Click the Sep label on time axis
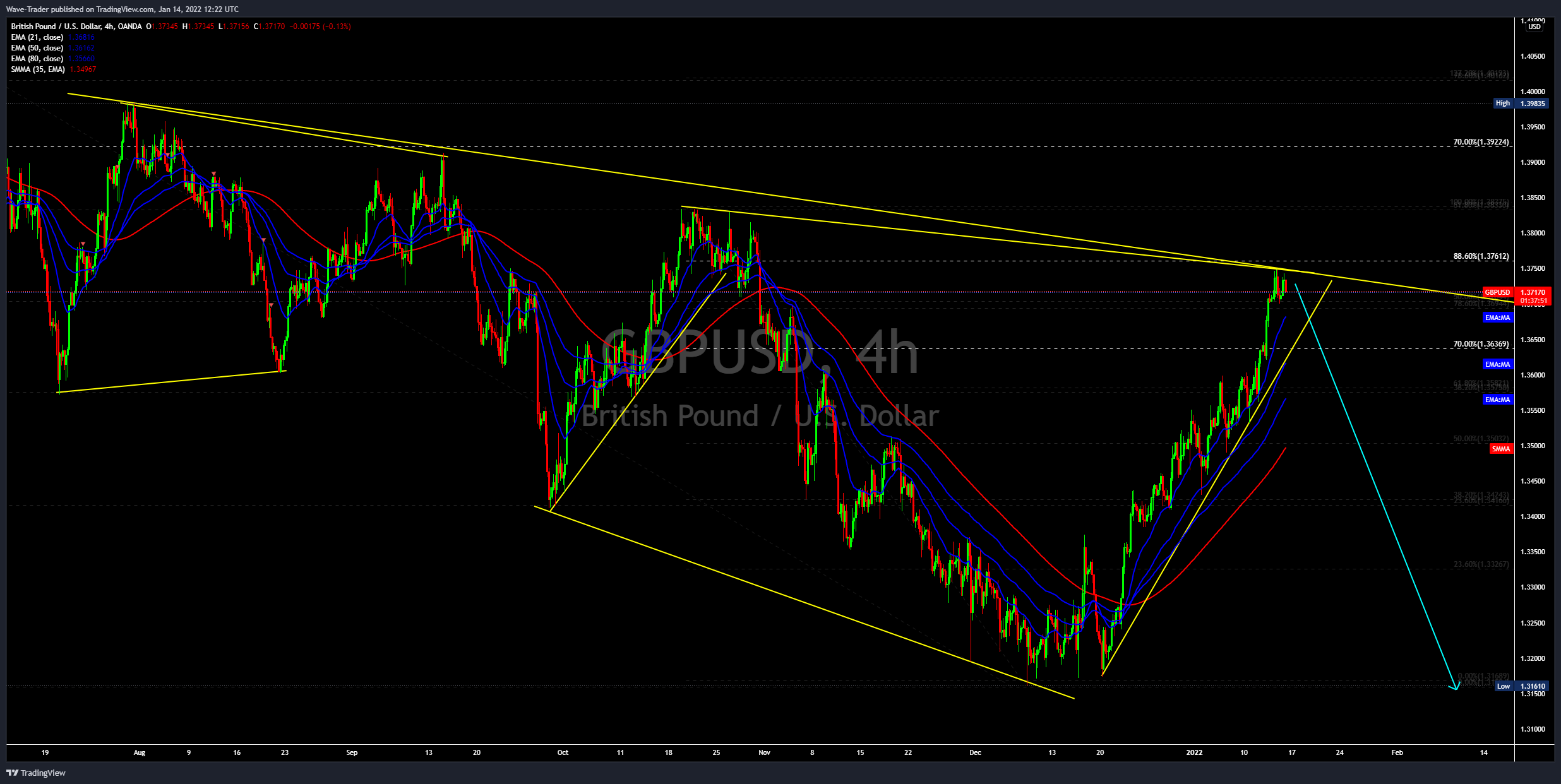Viewport: 1561px width, 784px height. pyautogui.click(x=352, y=752)
